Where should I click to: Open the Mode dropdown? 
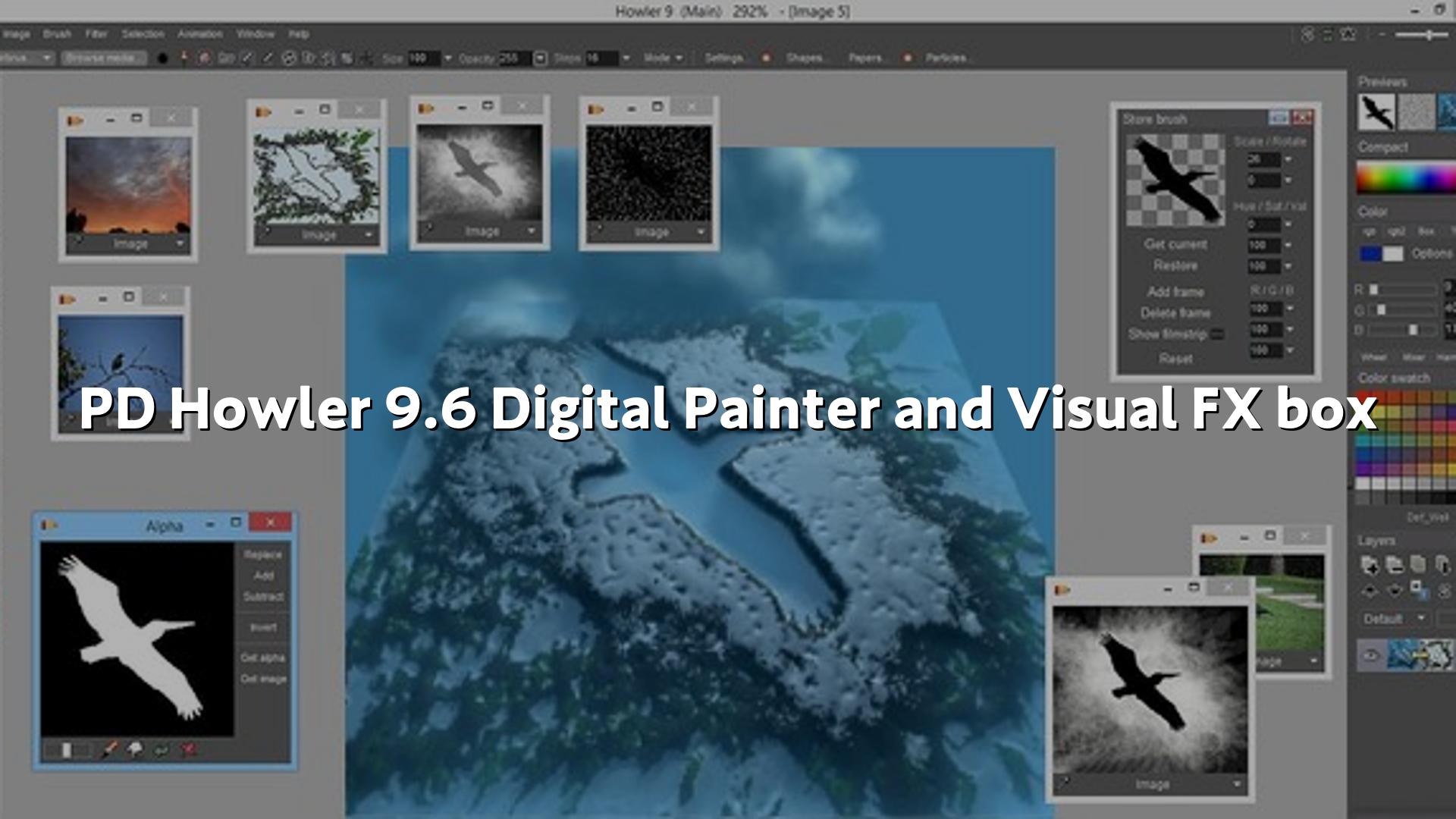[x=664, y=58]
